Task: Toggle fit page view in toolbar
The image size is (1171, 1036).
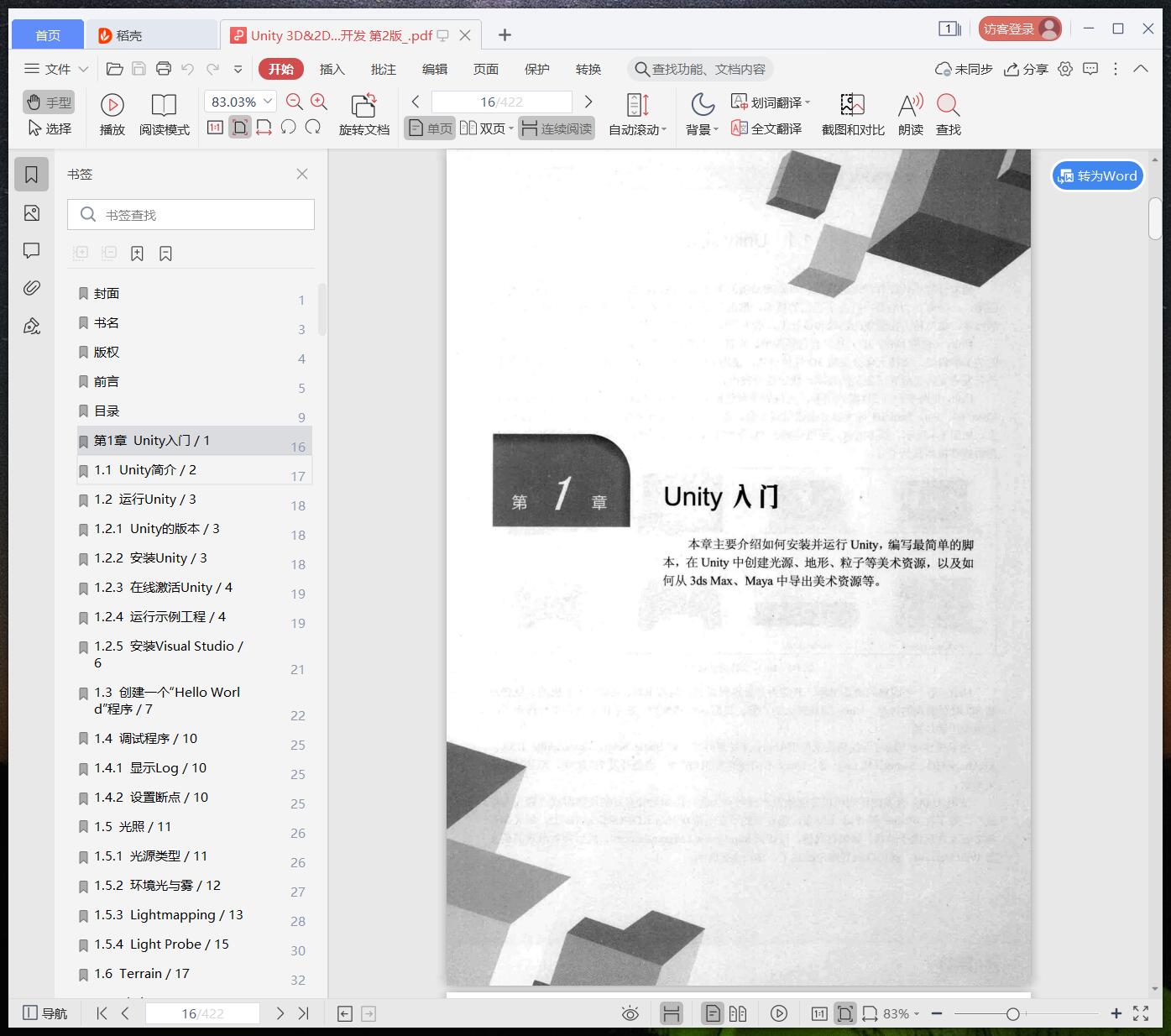Action: (240, 128)
